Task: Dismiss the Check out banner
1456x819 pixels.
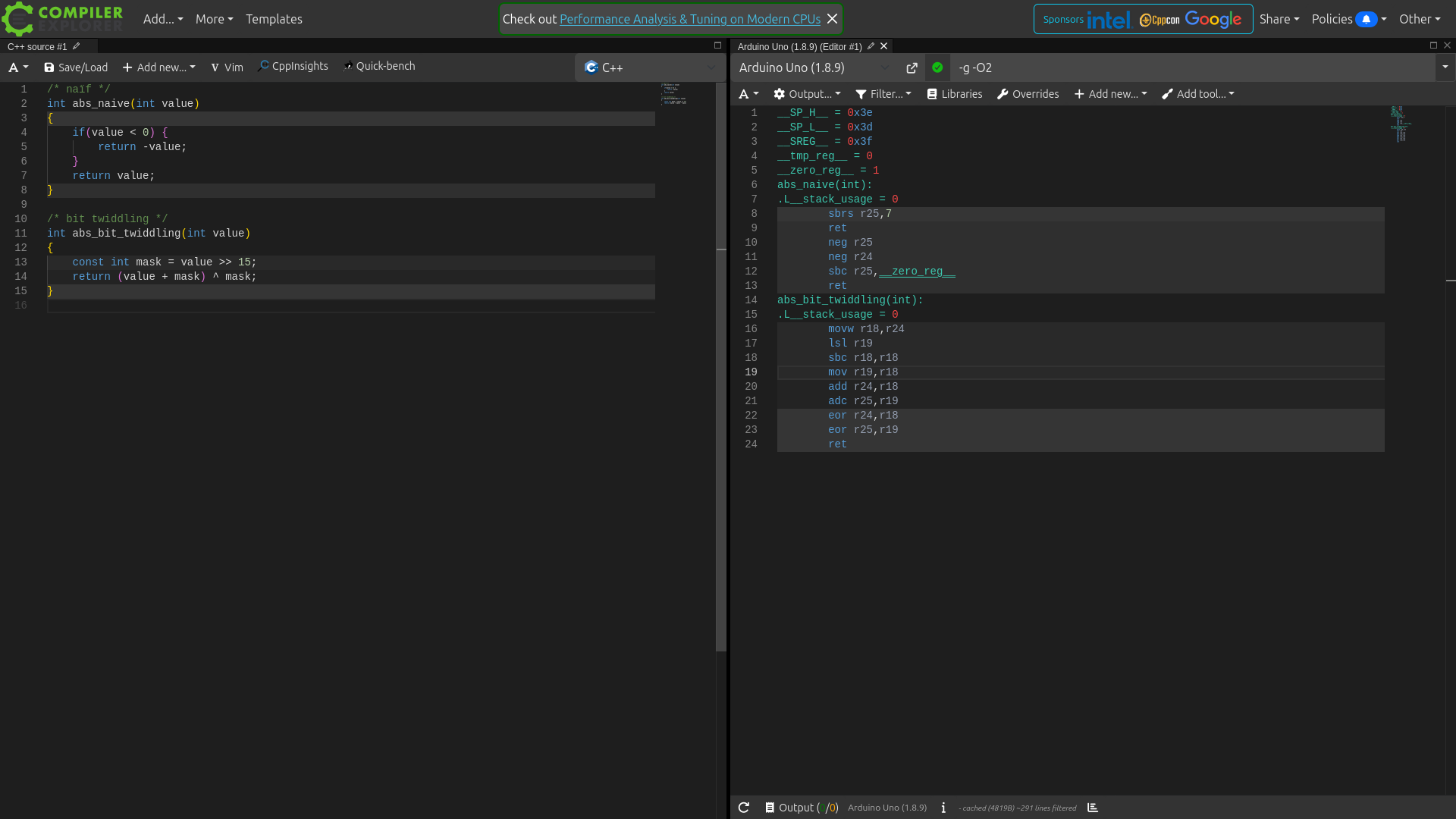Action: pos(833,19)
